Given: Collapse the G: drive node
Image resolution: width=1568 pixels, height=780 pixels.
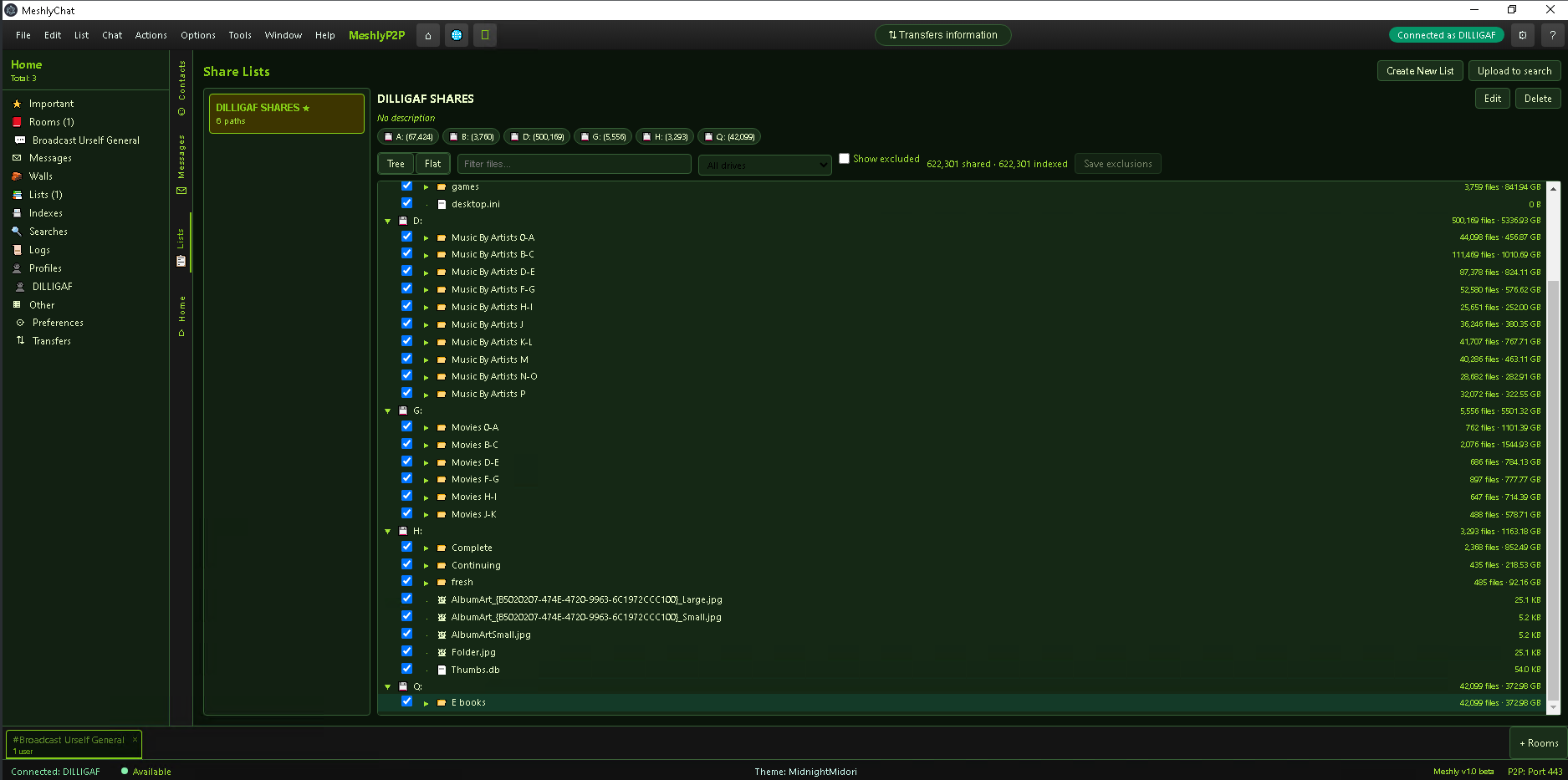Looking at the screenshot, I should click(388, 411).
